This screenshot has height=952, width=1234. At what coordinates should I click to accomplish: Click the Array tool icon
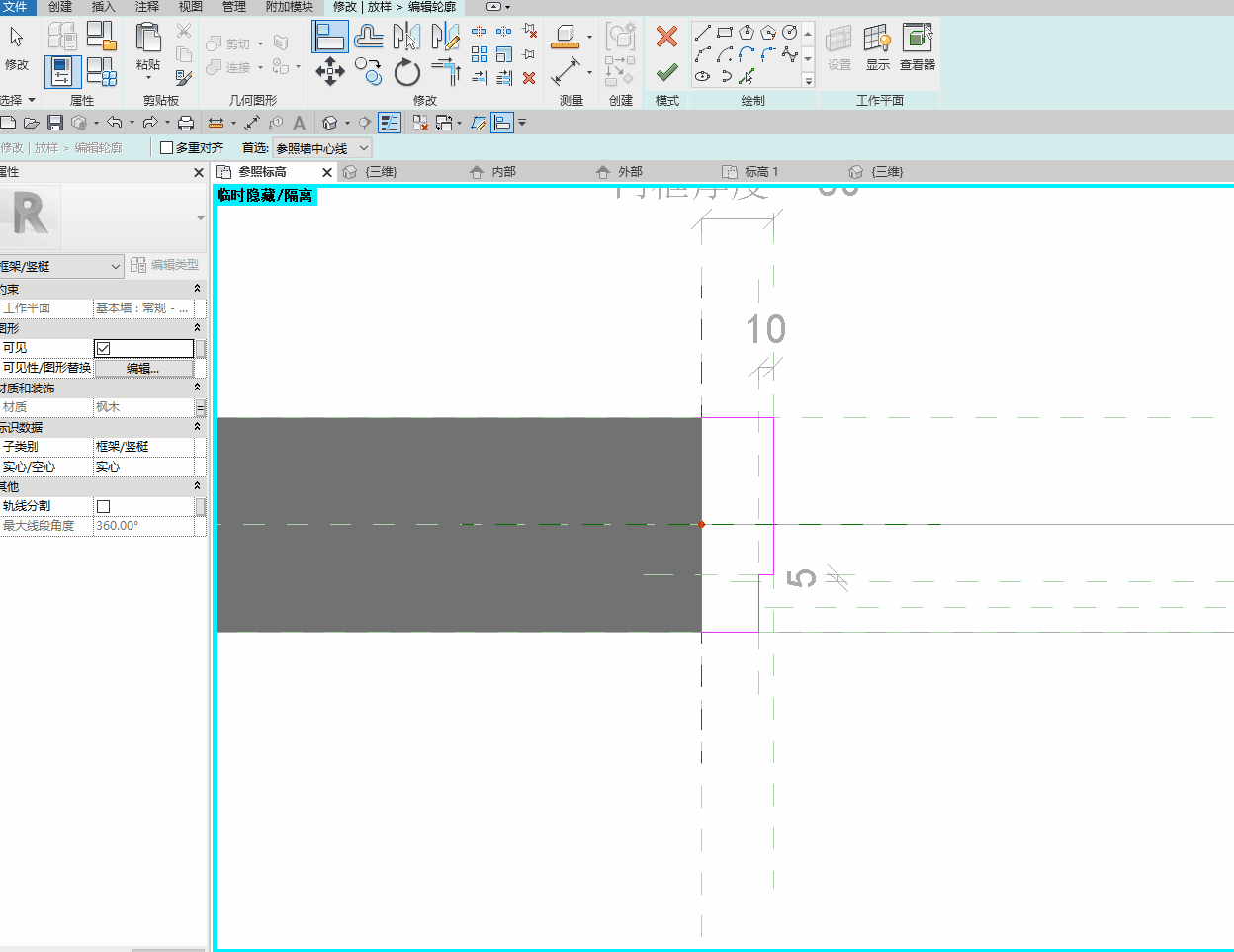click(x=480, y=54)
